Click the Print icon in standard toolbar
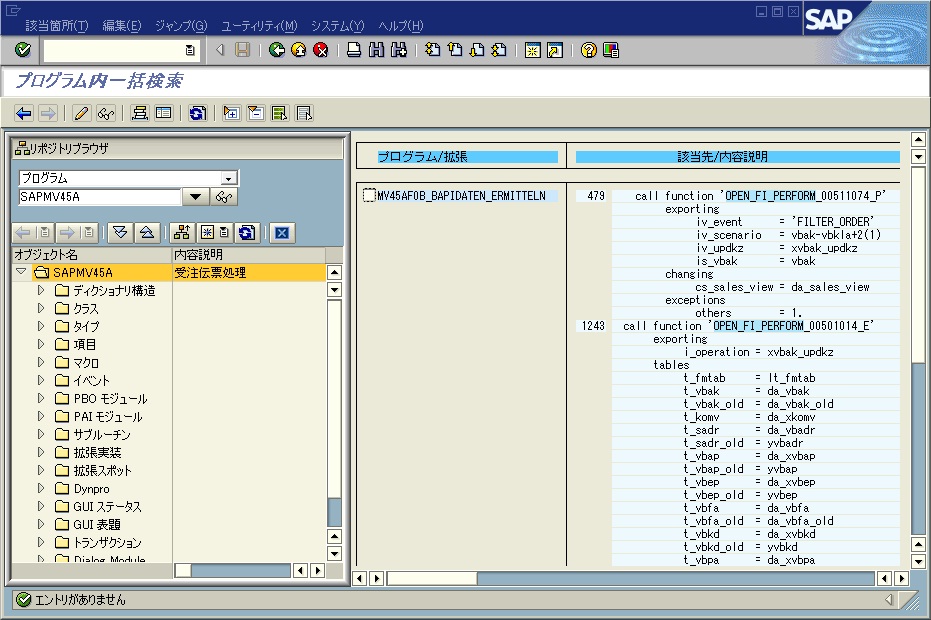The image size is (931, 620). [354, 50]
